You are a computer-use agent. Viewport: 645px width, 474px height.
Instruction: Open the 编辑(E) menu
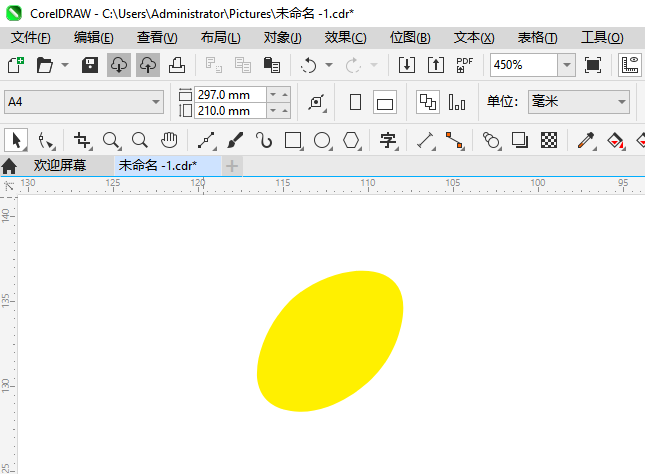[94, 37]
